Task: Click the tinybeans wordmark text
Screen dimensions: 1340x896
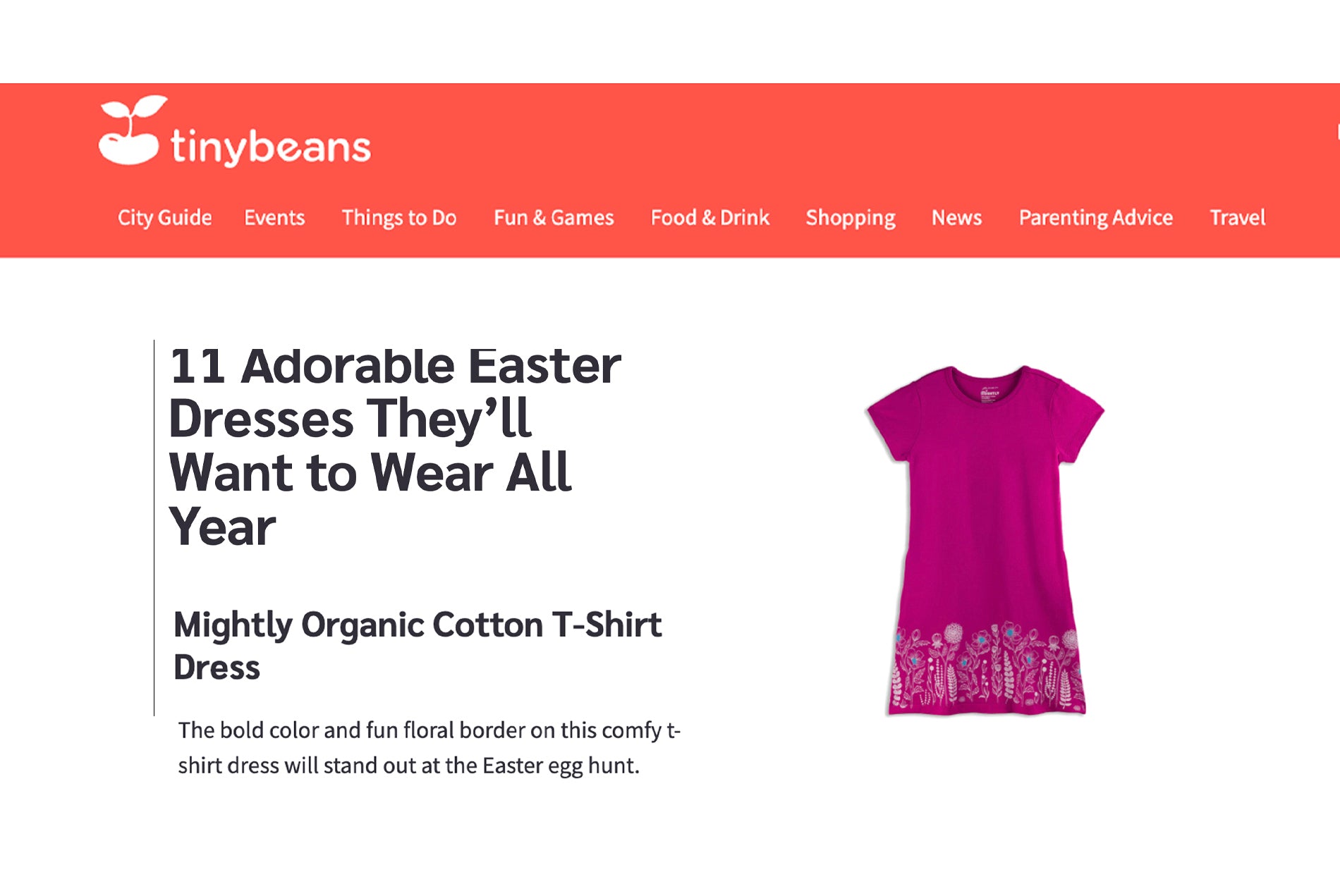Action: (271, 147)
